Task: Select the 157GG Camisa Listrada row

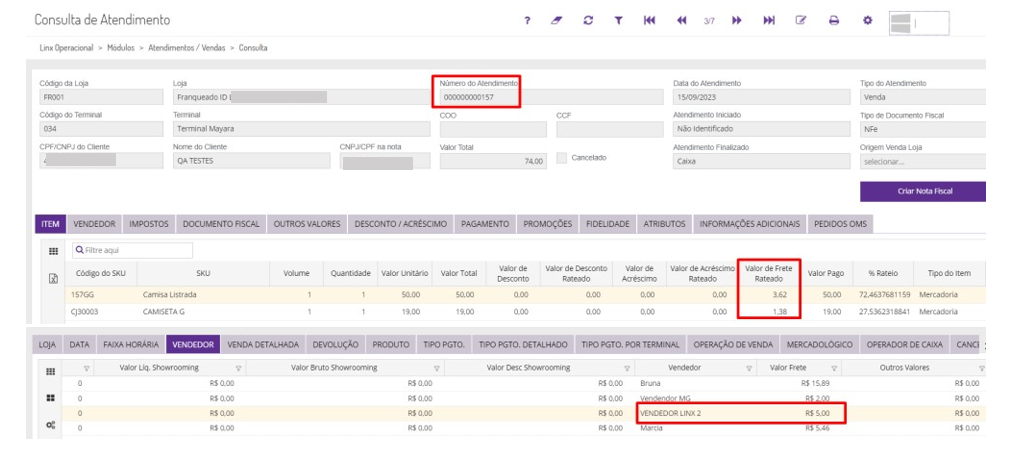Action: (x=525, y=294)
